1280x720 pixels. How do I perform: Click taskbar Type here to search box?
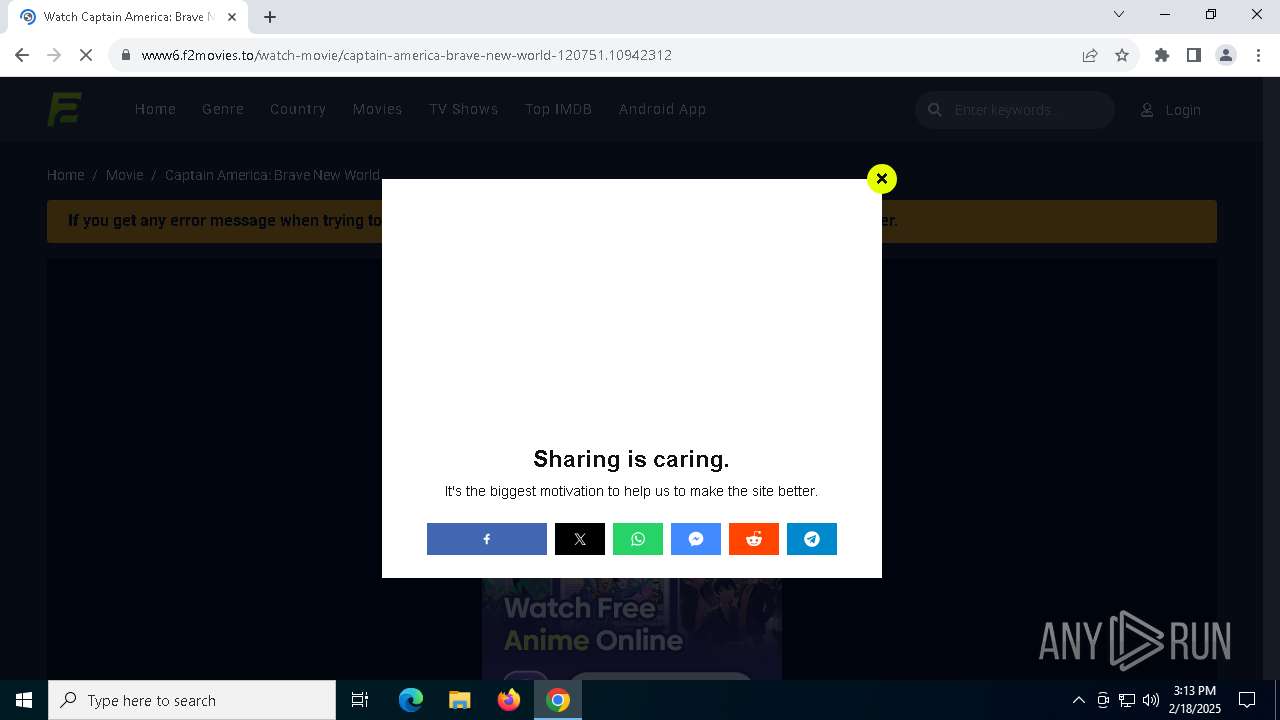(192, 700)
